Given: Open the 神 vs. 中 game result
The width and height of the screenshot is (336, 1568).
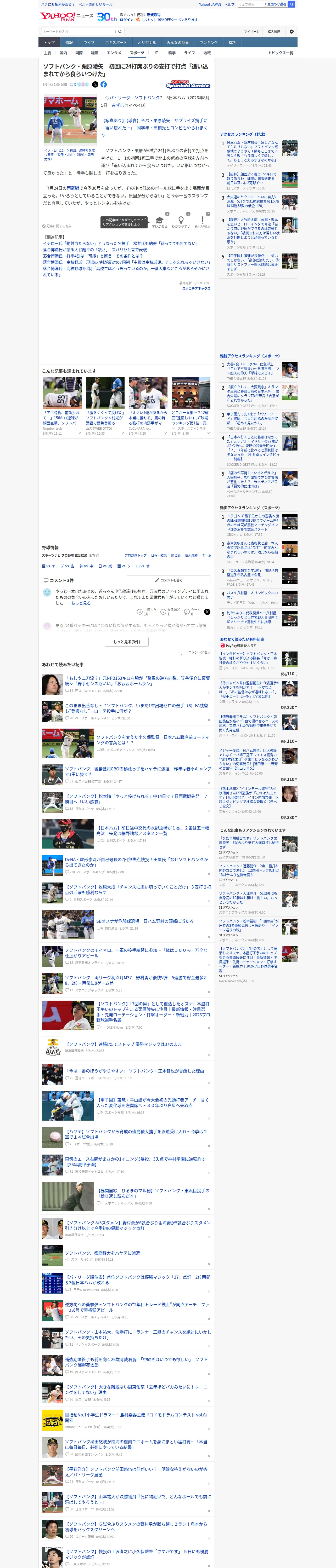Looking at the screenshot, I should click(x=86, y=566).
